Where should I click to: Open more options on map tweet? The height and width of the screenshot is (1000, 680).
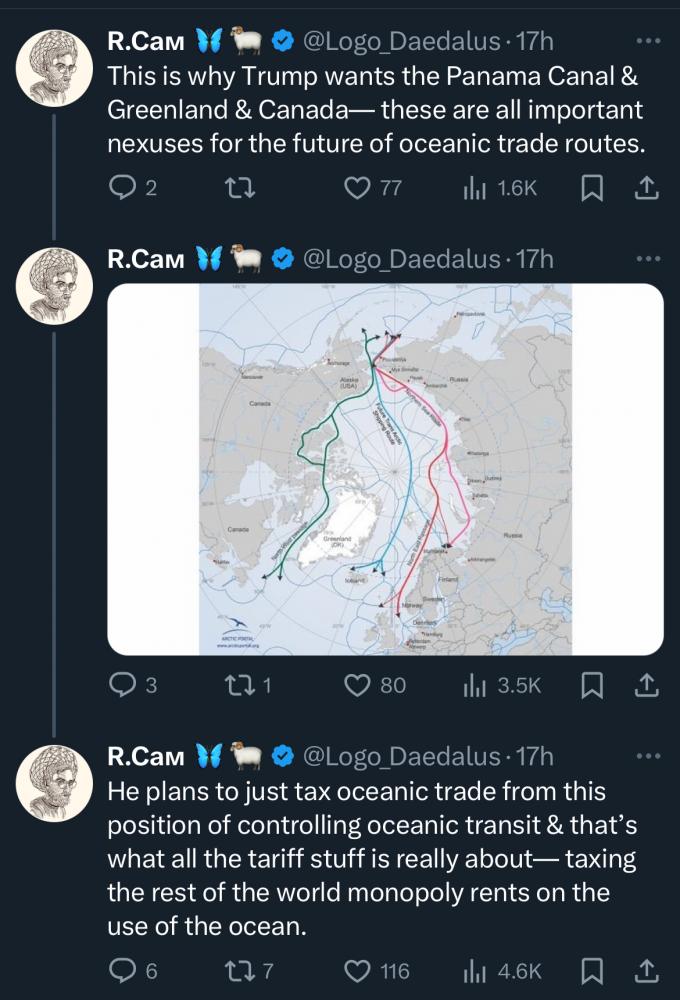(x=649, y=258)
